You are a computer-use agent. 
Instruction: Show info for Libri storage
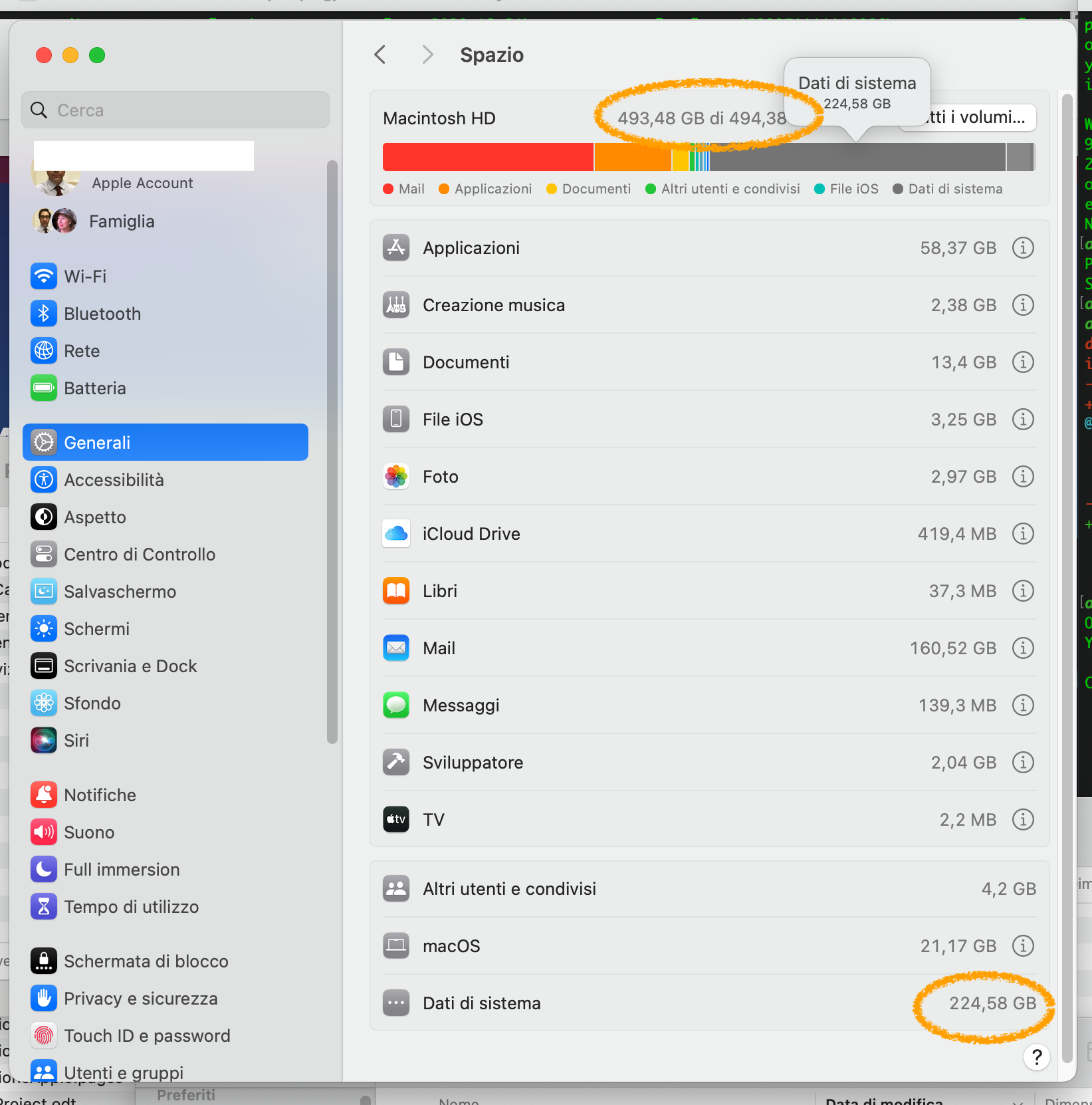1023,591
